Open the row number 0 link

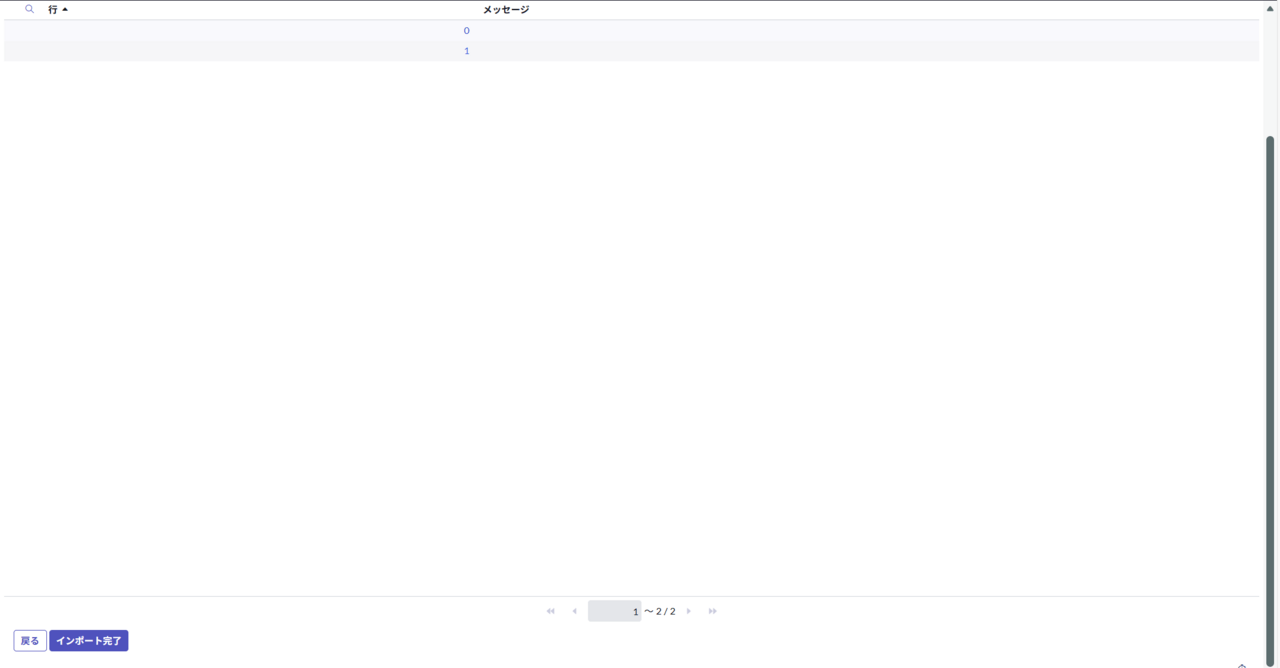point(466,31)
